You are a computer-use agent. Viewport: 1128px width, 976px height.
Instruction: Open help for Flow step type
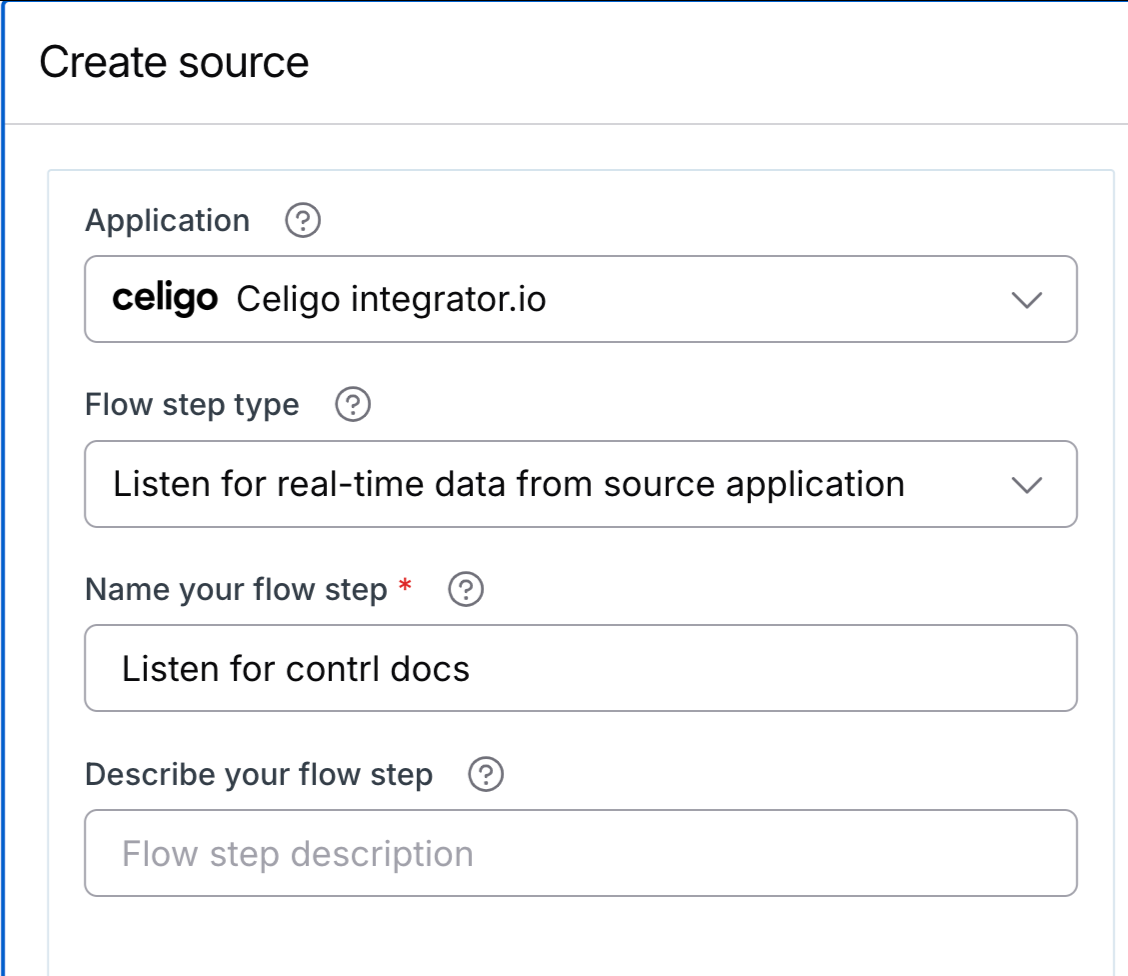[352, 404]
